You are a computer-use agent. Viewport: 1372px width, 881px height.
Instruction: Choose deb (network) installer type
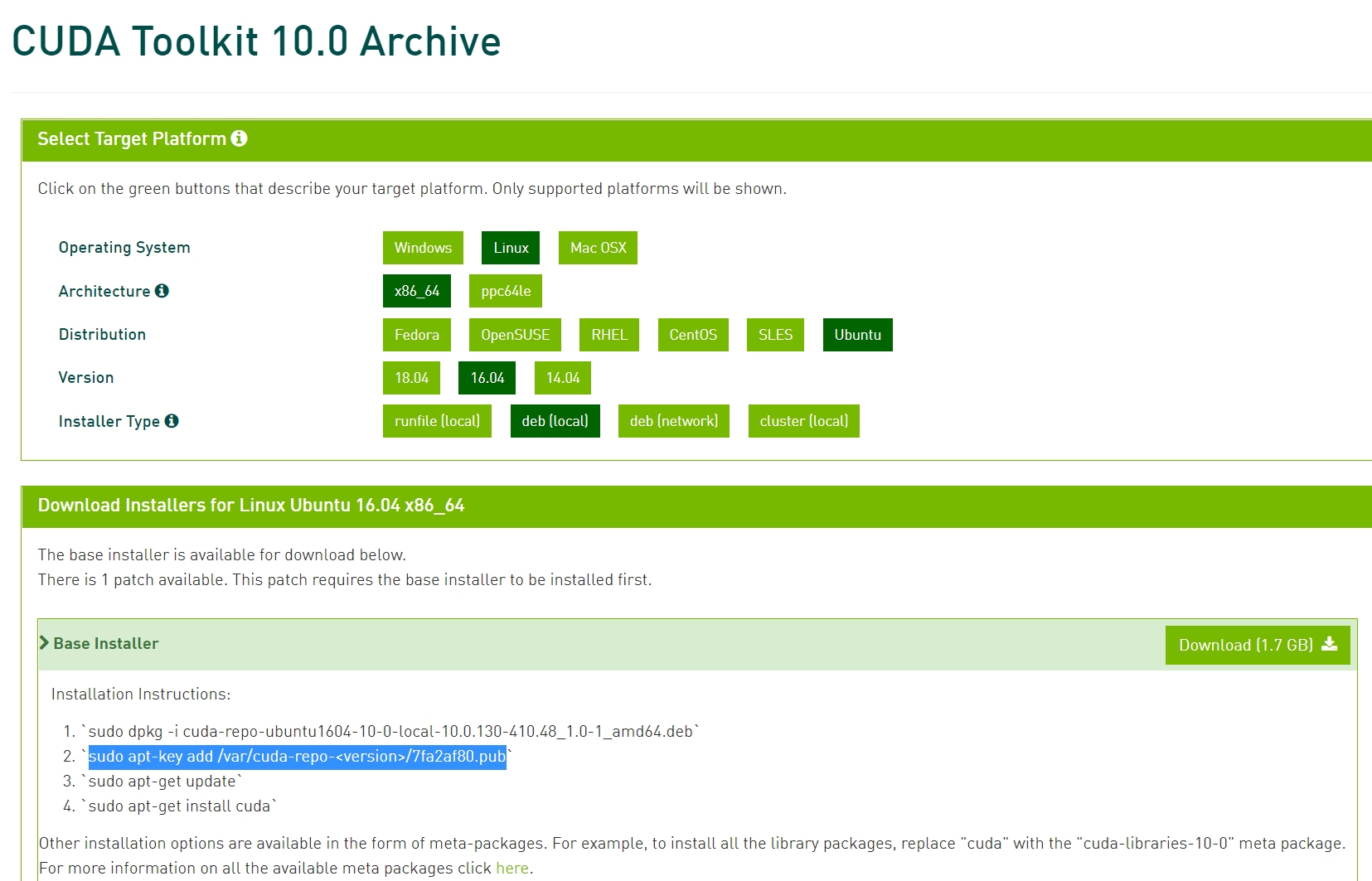point(674,421)
